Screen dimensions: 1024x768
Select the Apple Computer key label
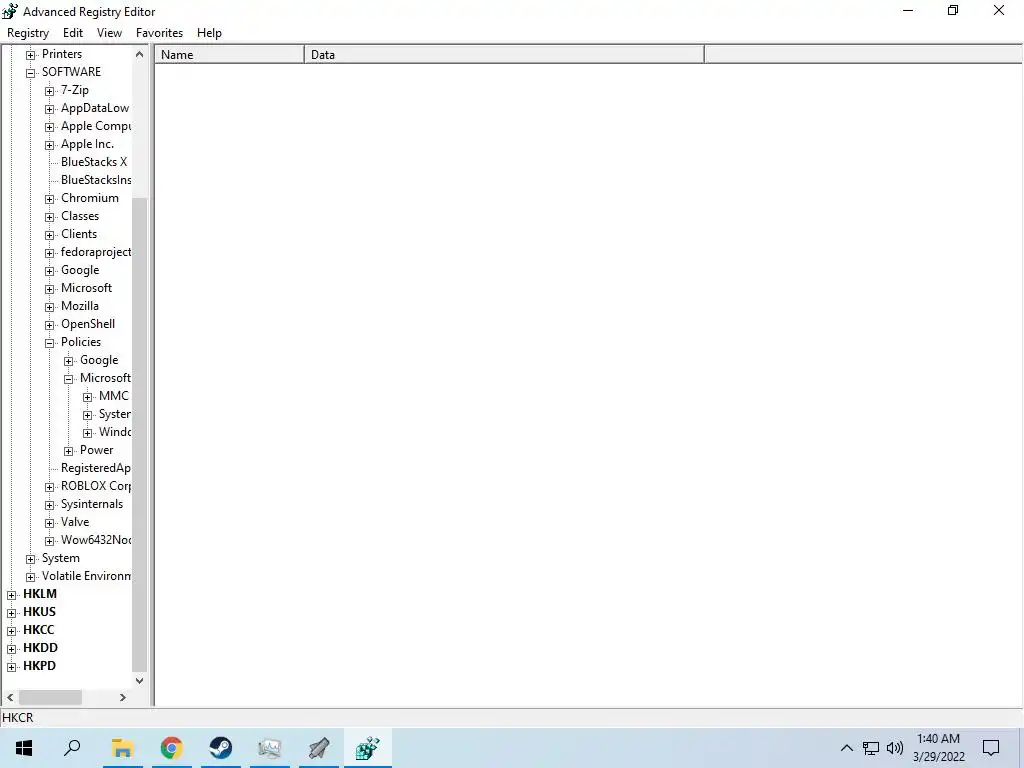[96, 126]
